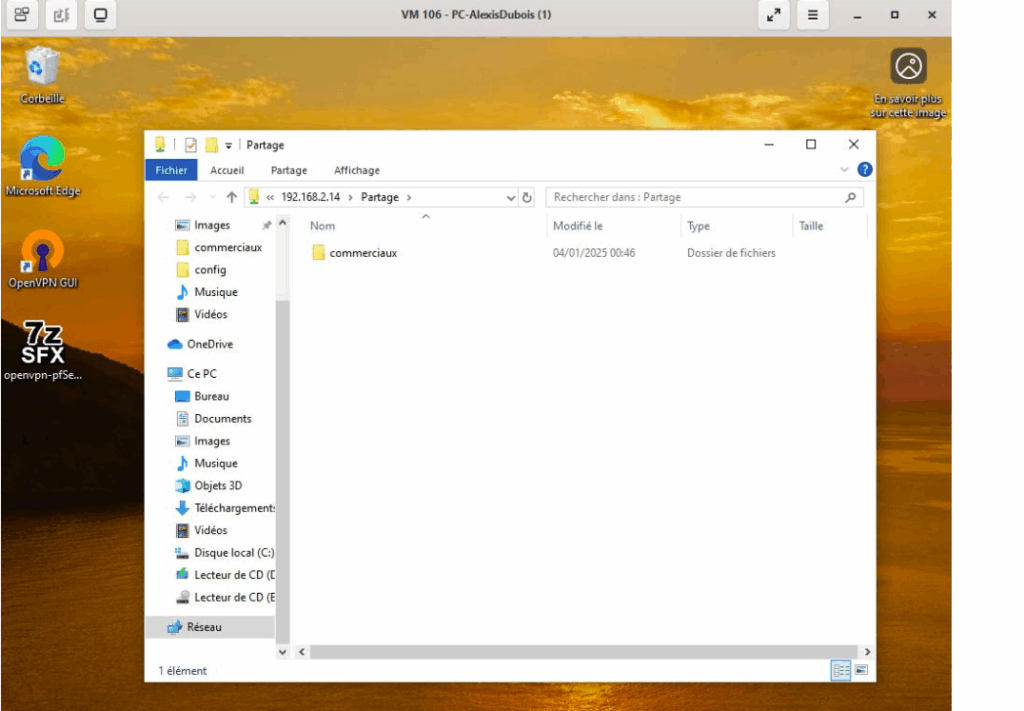Click the OneDrive cloud icon in the navigation pane
1024x711 pixels.
pos(174,344)
